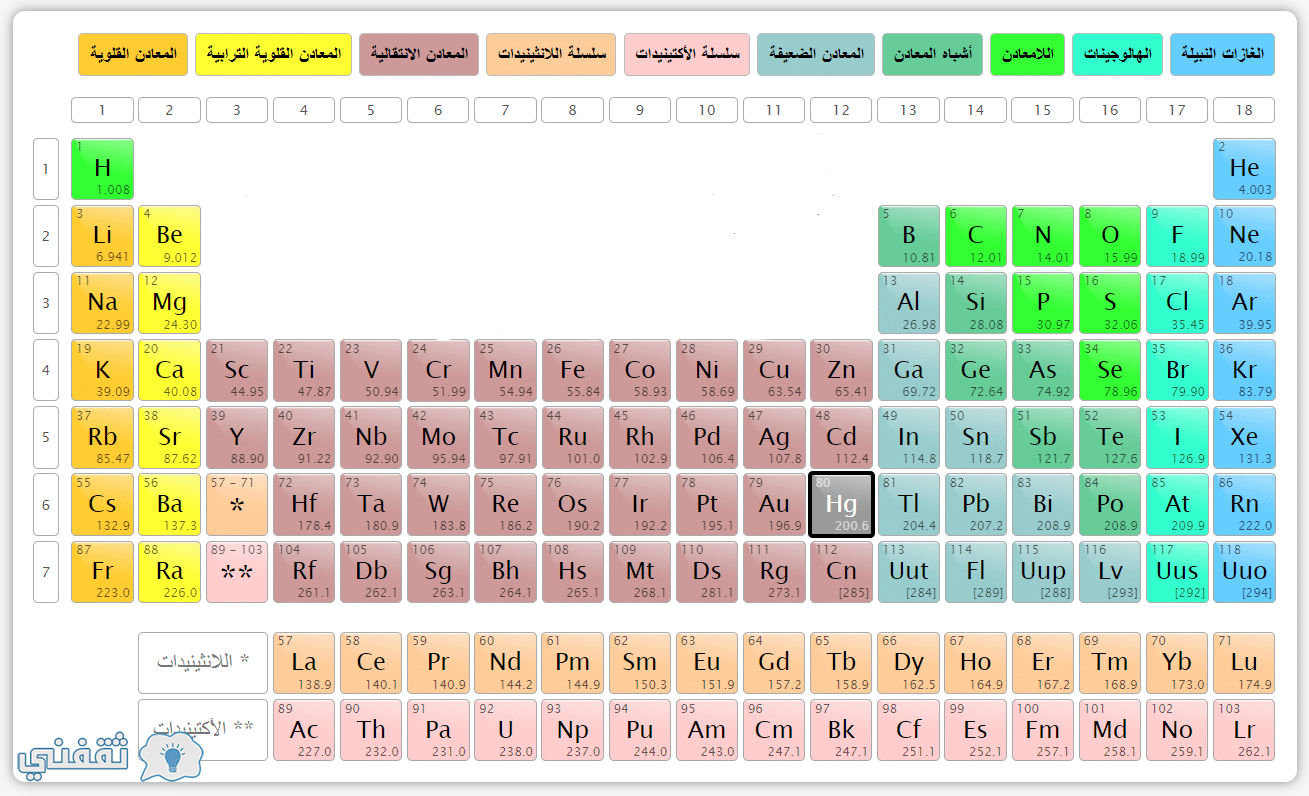Screen dimensions: 1309x796
Task: Open the Uranium (U) element tile
Action: [505, 730]
